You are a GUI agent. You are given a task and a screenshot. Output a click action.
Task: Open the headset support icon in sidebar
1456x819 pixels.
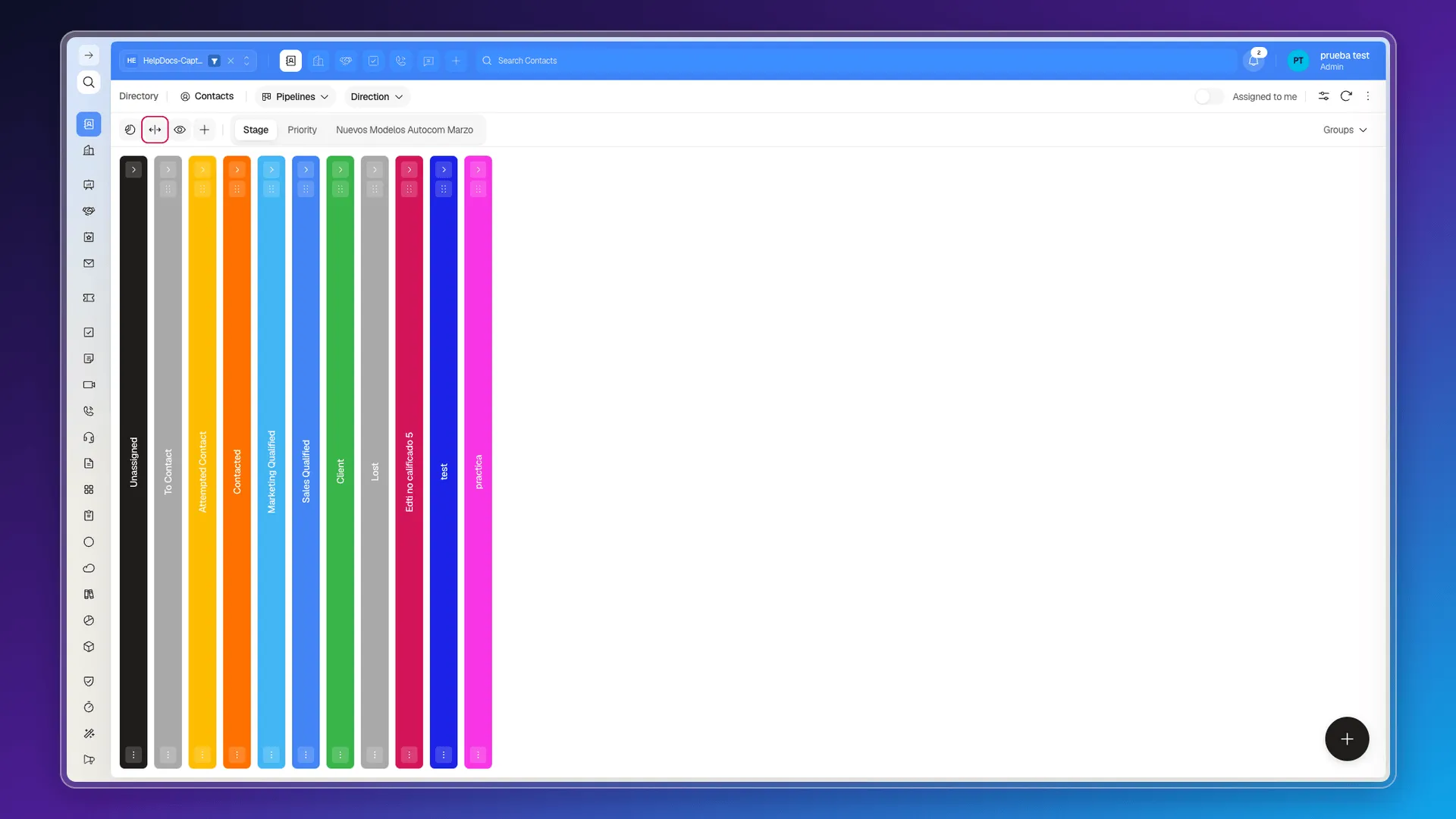tap(89, 437)
